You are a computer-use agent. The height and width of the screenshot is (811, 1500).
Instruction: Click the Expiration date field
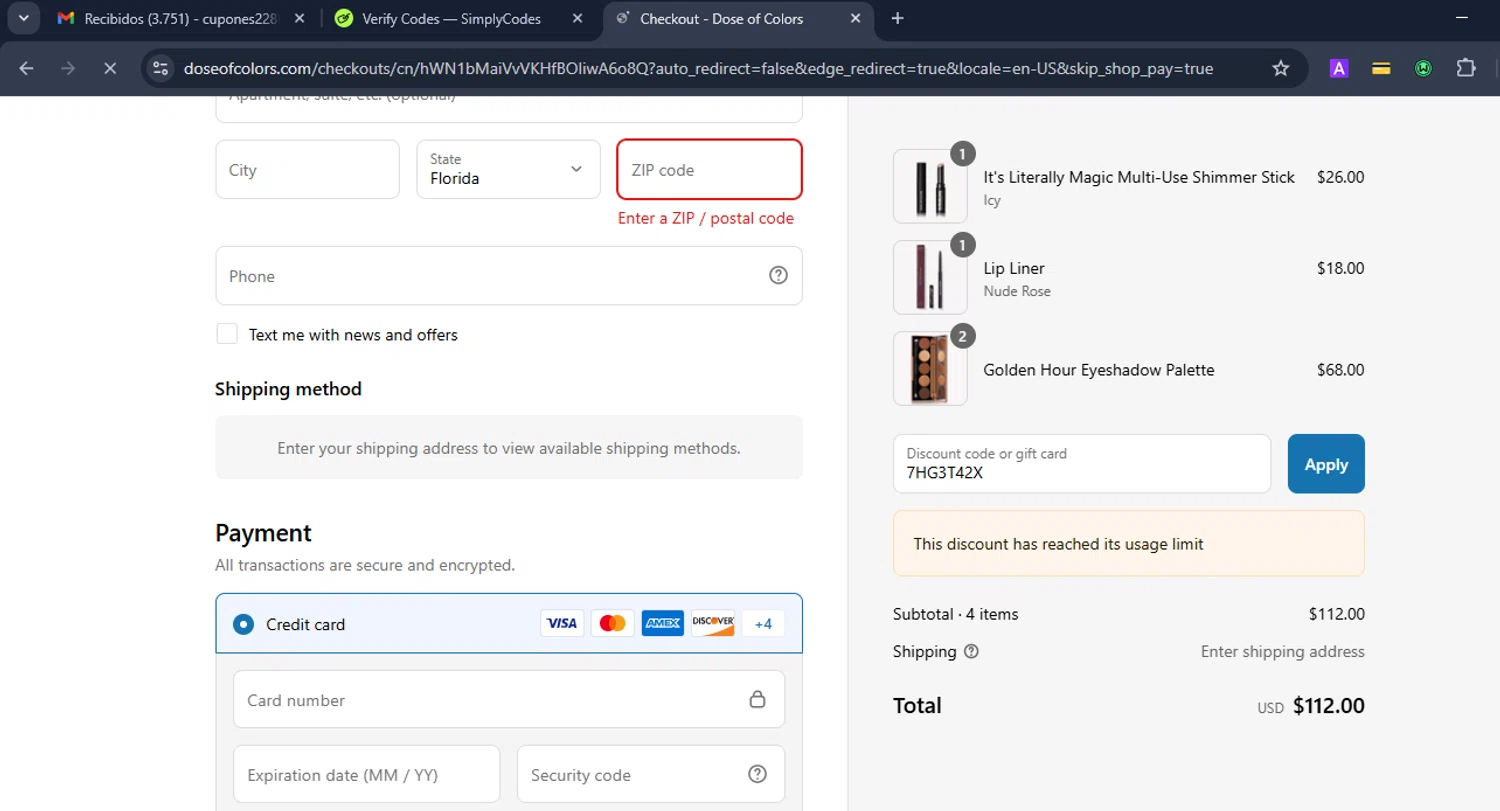(x=366, y=774)
